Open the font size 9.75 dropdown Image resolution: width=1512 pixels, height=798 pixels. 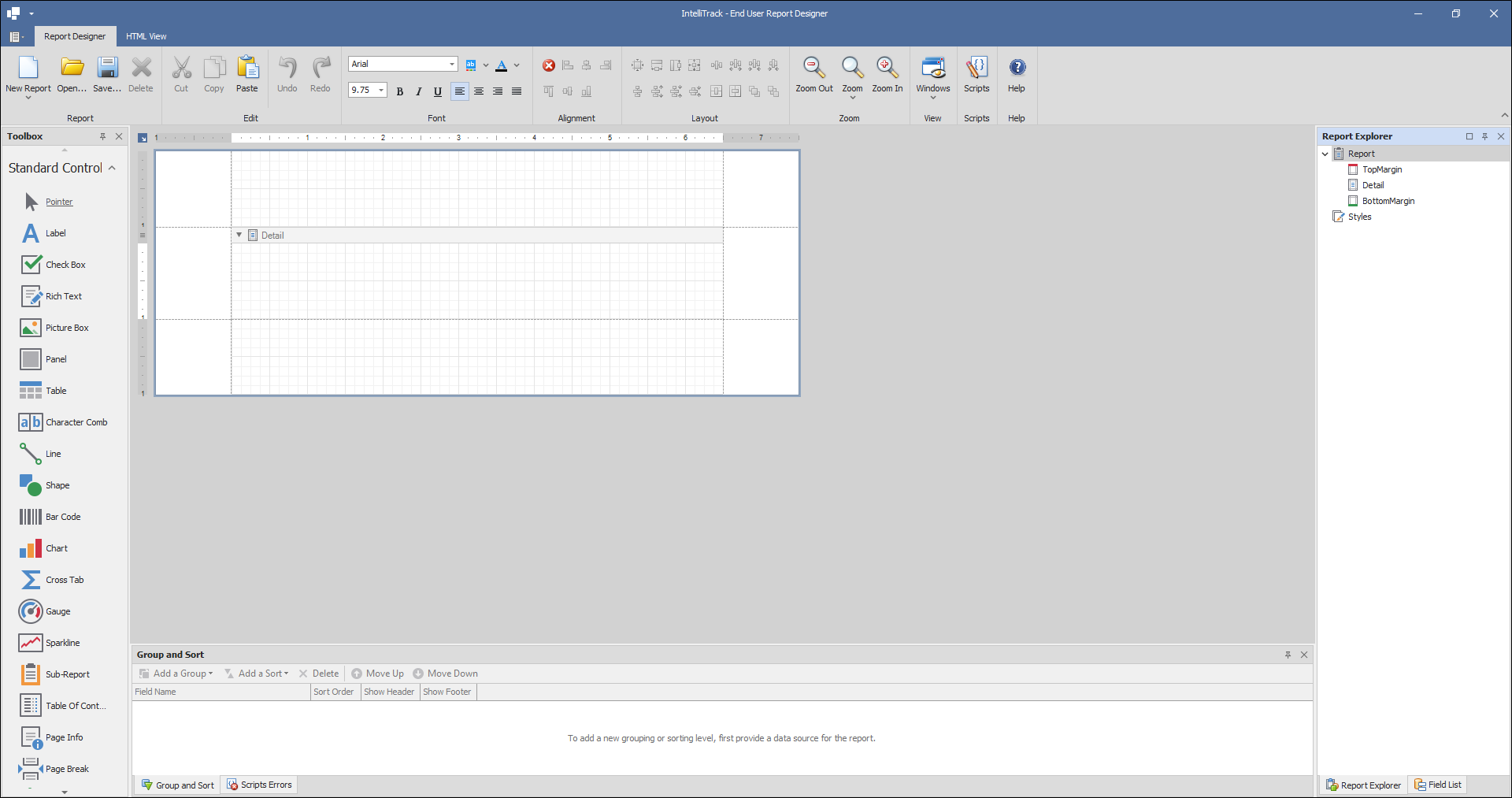[381, 90]
